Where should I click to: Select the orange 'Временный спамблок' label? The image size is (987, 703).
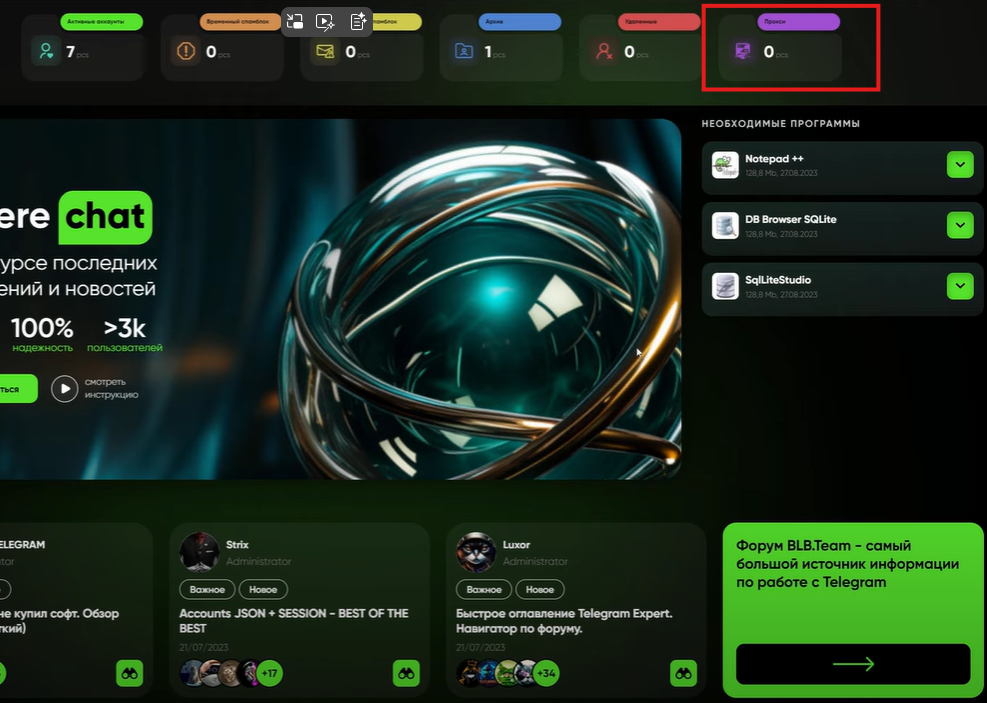point(240,21)
